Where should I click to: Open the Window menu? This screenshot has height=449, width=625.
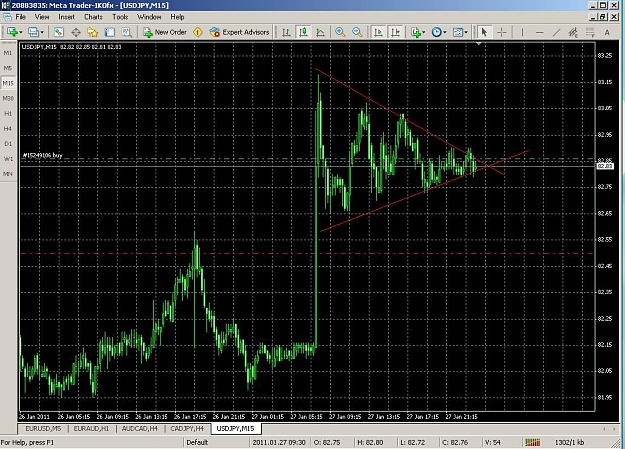(x=149, y=17)
